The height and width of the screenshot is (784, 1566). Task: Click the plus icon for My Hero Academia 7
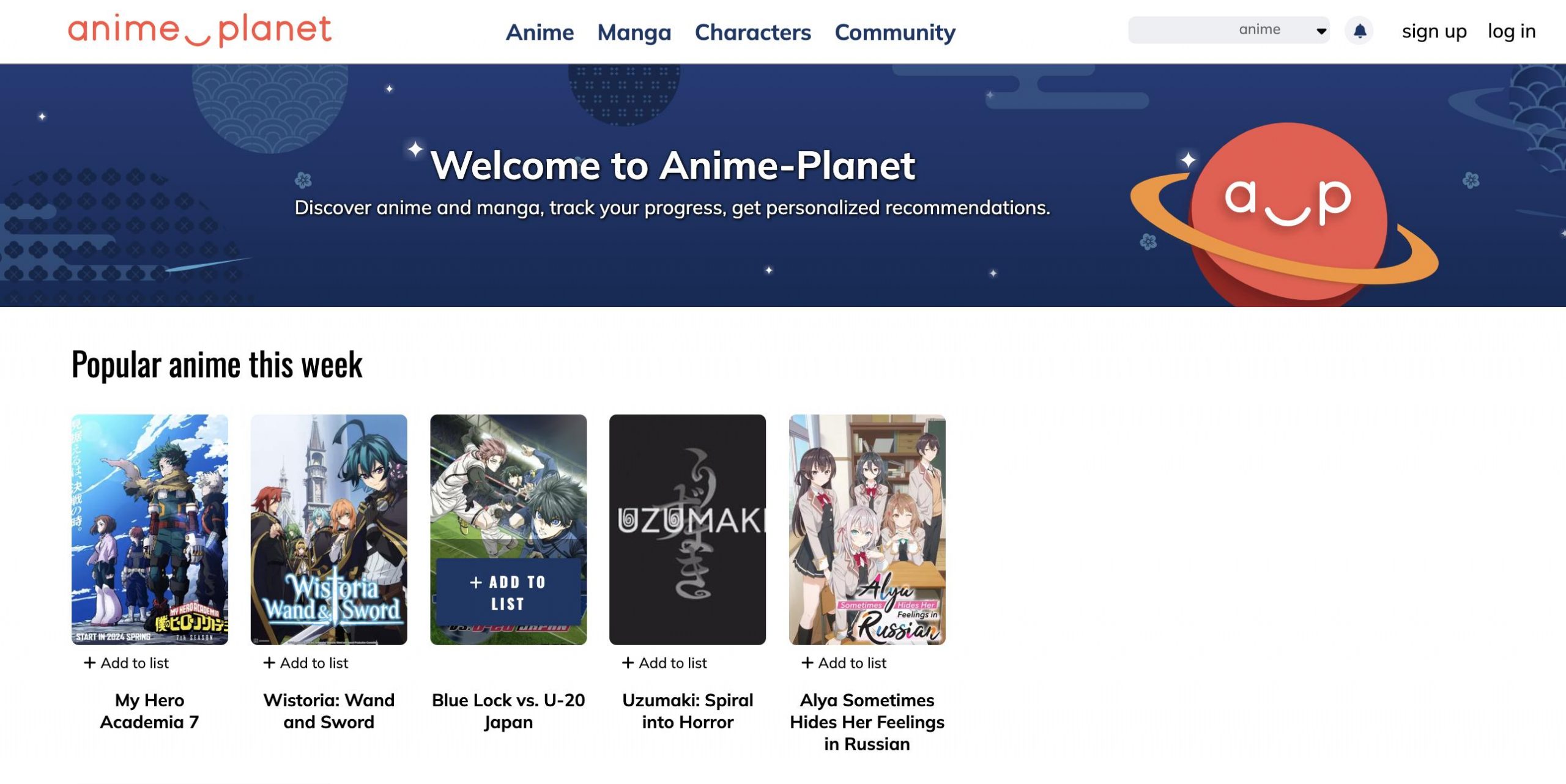89,662
